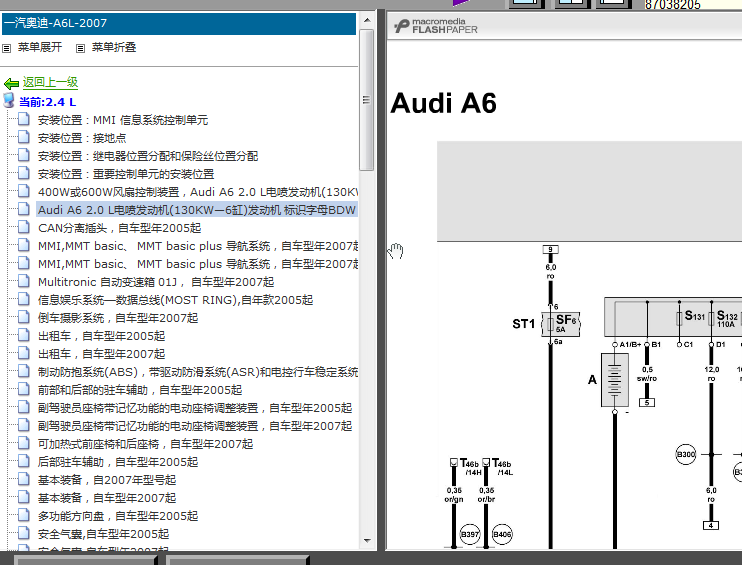Click page icon of CAN分离插头 entry
742x565 pixels.
24,227
